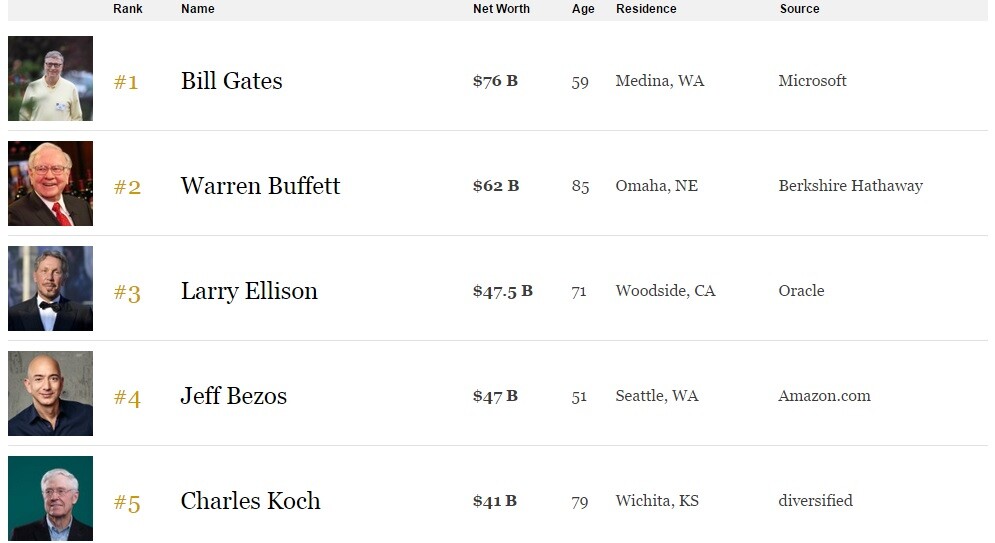The width and height of the screenshot is (995, 543).
Task: Open the Warren Buffett name link
Action: click(260, 186)
